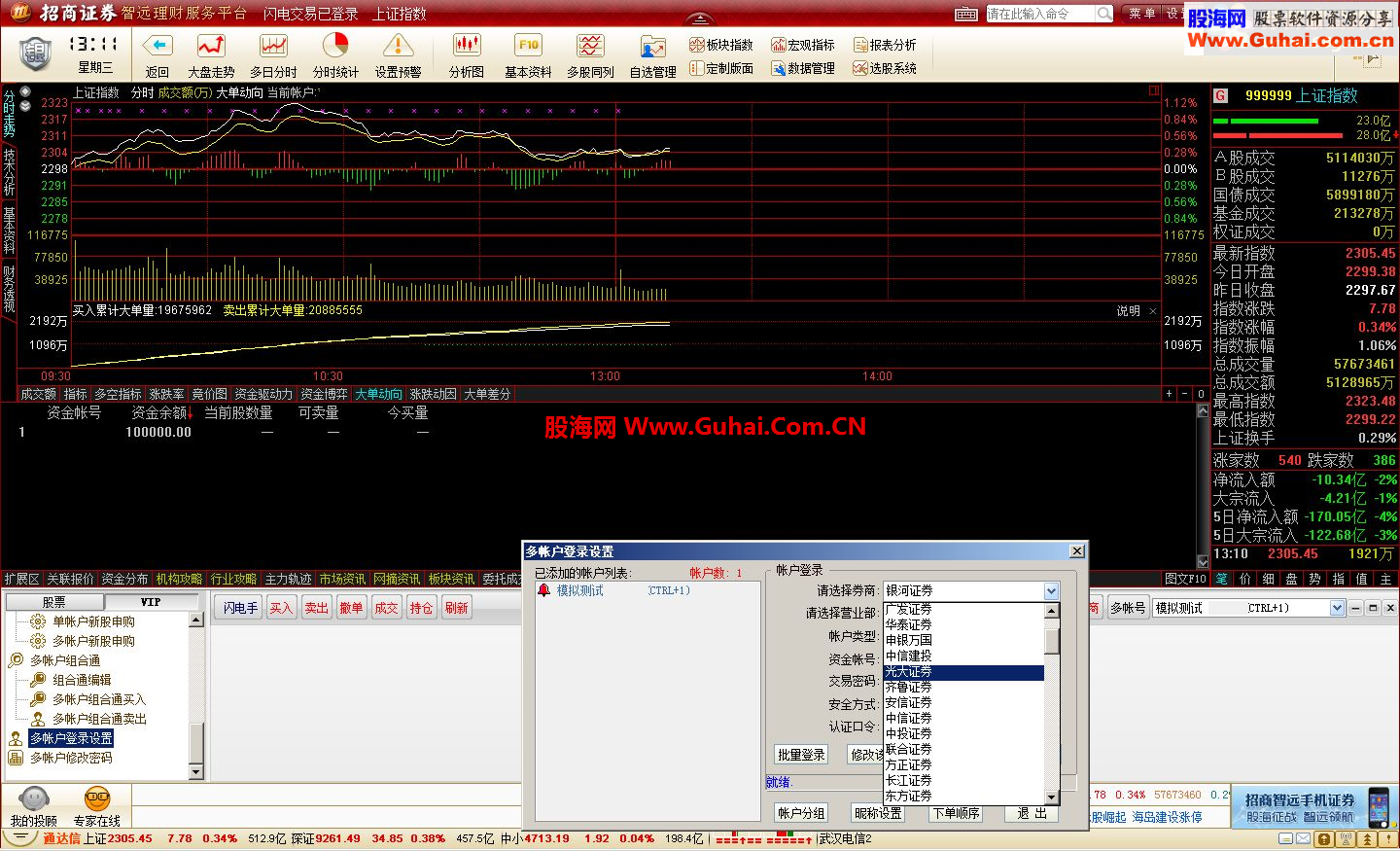Open the 模拟测试 account dropdown
Viewport: 1400px width, 851px height.
point(1337,608)
